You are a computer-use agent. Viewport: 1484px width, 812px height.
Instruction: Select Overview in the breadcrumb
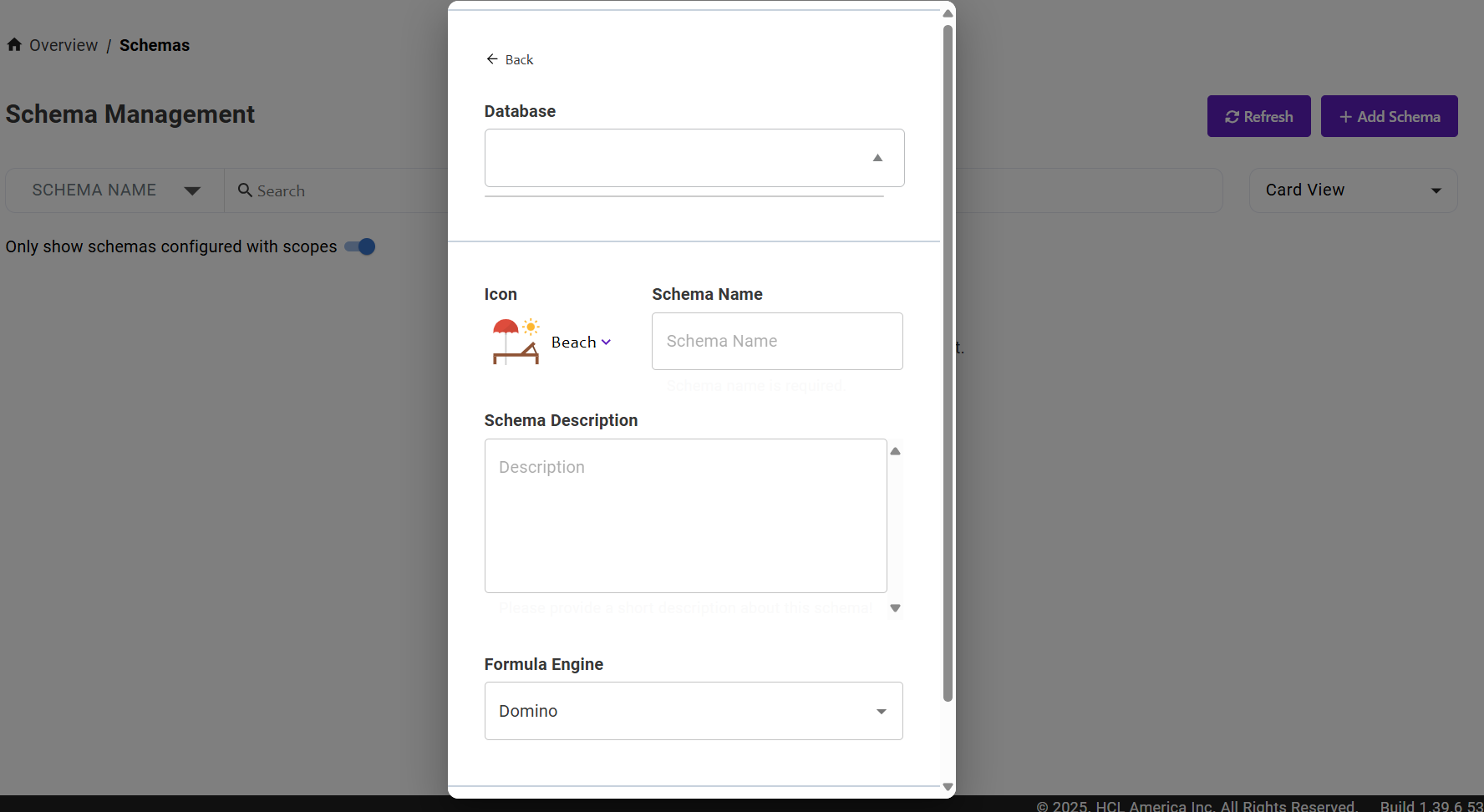coord(63,44)
